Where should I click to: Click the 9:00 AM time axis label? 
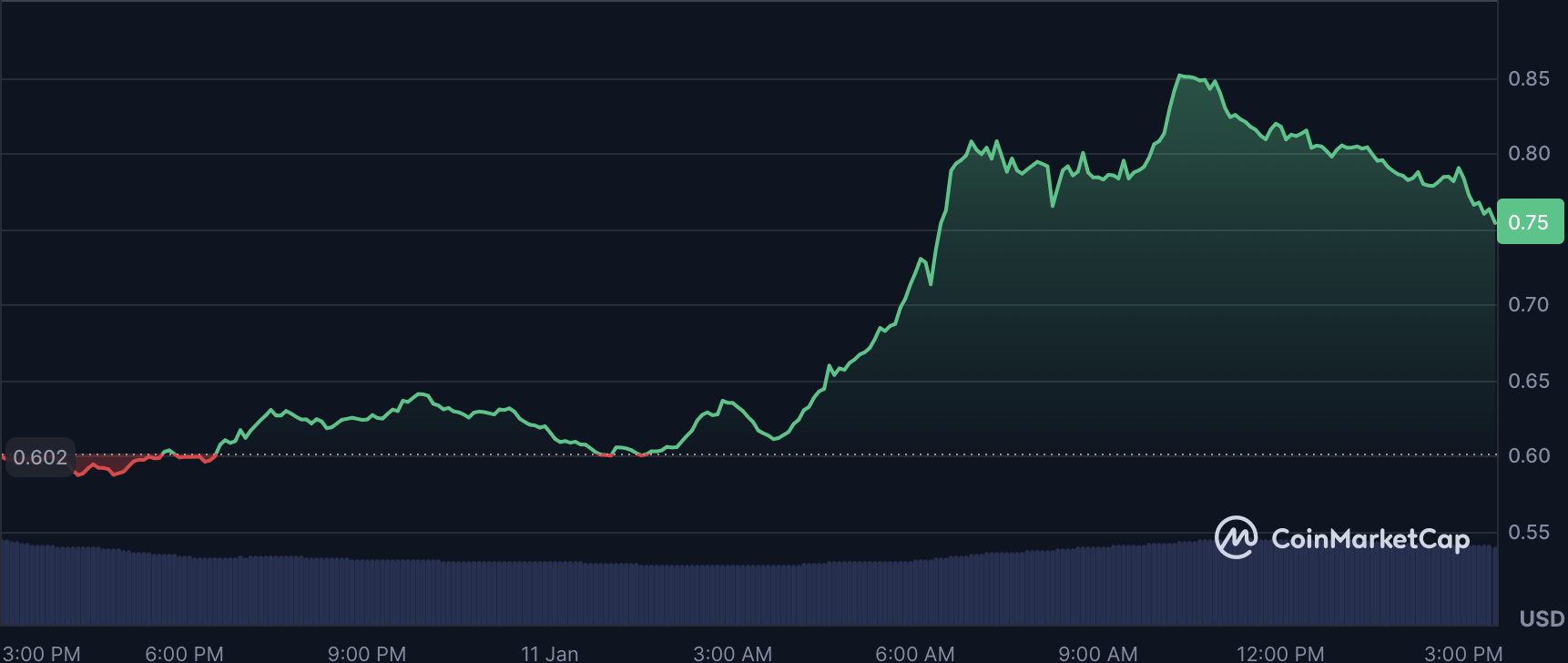coord(1097,653)
